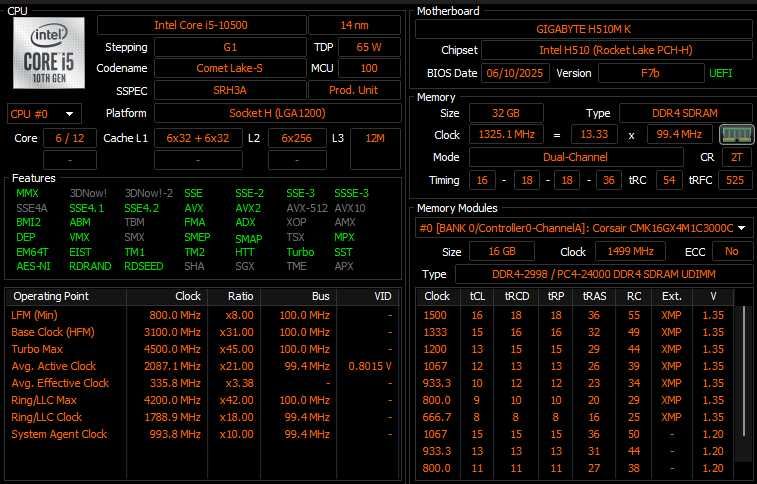Click the Intel Core i5 10th Gen logo
This screenshot has height=484, width=757.
tap(49, 53)
